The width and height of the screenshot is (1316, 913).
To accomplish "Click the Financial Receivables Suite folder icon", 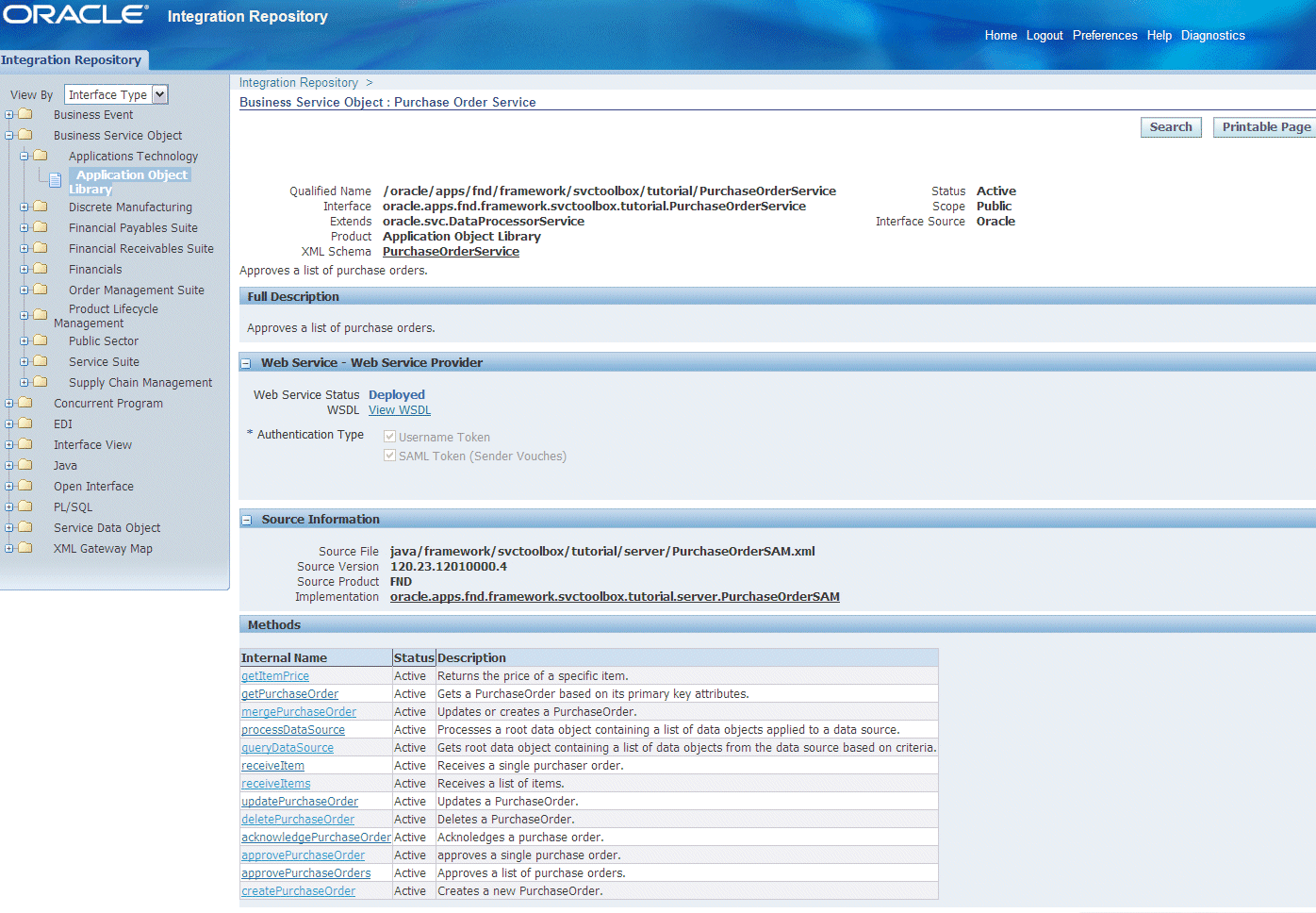I will point(41,248).
